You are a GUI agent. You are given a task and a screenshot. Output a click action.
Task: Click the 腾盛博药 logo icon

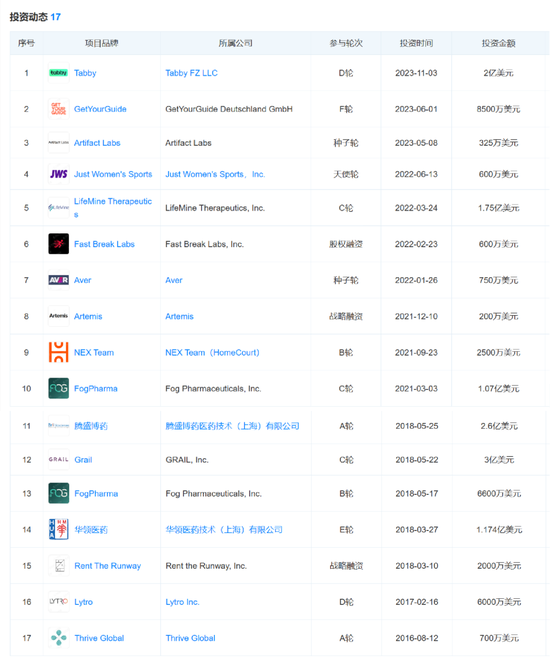[59, 426]
